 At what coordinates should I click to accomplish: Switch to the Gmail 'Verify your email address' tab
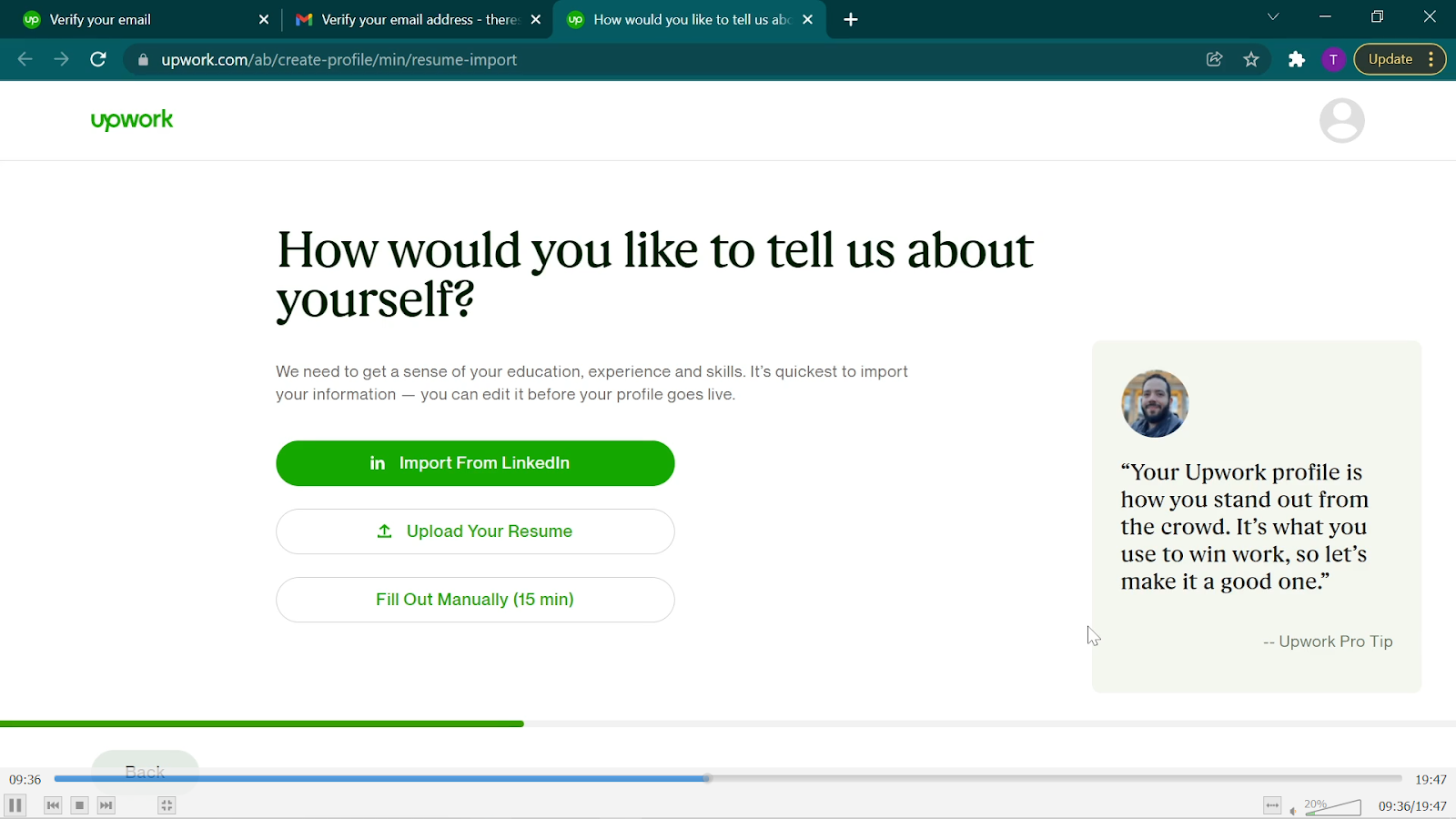pos(419,19)
